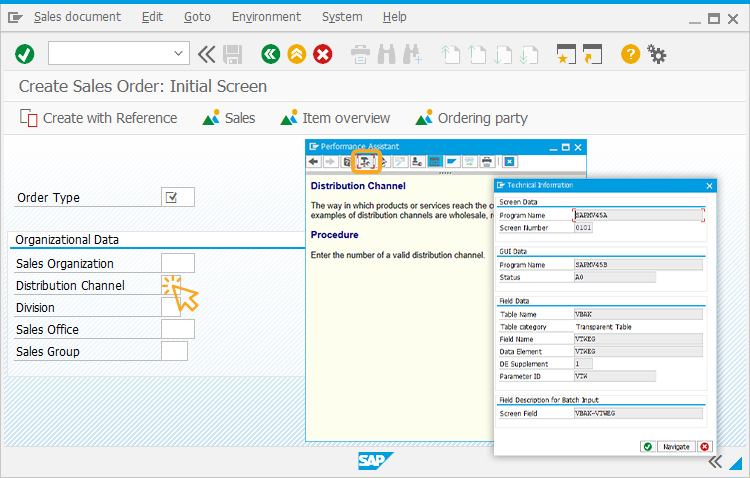Click the Previous Page icon
Image resolution: width=750 pixels, height=478 pixels.
pos(476,55)
